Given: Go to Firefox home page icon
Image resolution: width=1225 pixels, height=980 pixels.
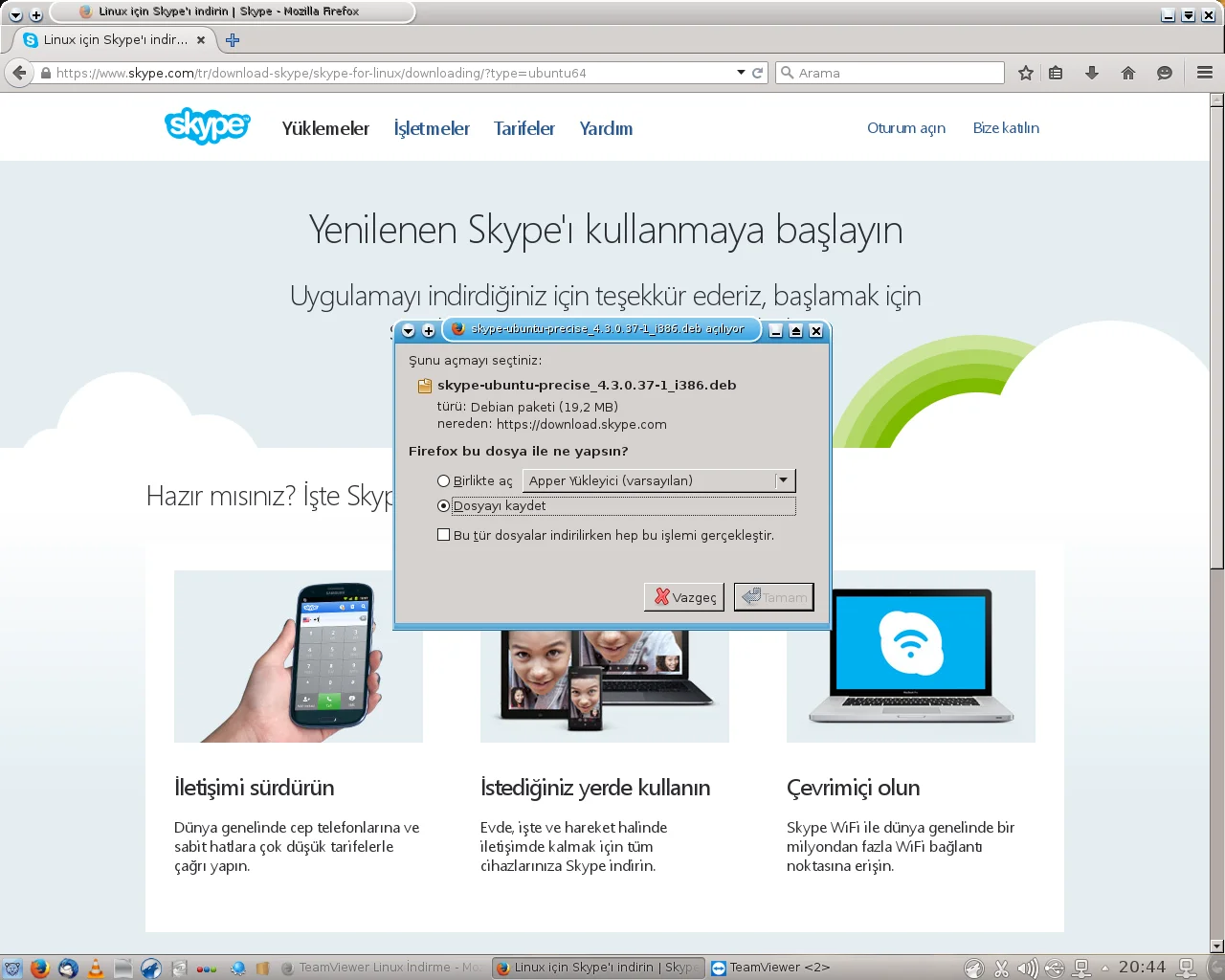Looking at the screenshot, I should (1128, 73).
